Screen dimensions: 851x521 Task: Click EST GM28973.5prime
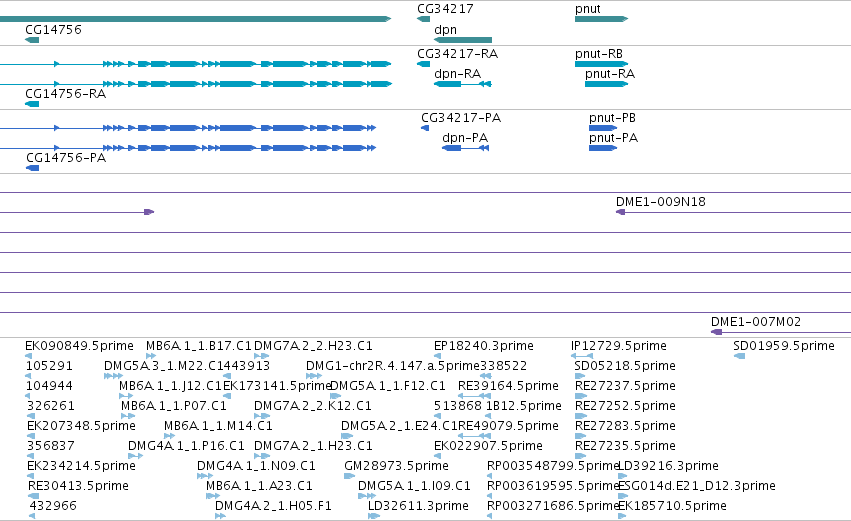click(396, 466)
